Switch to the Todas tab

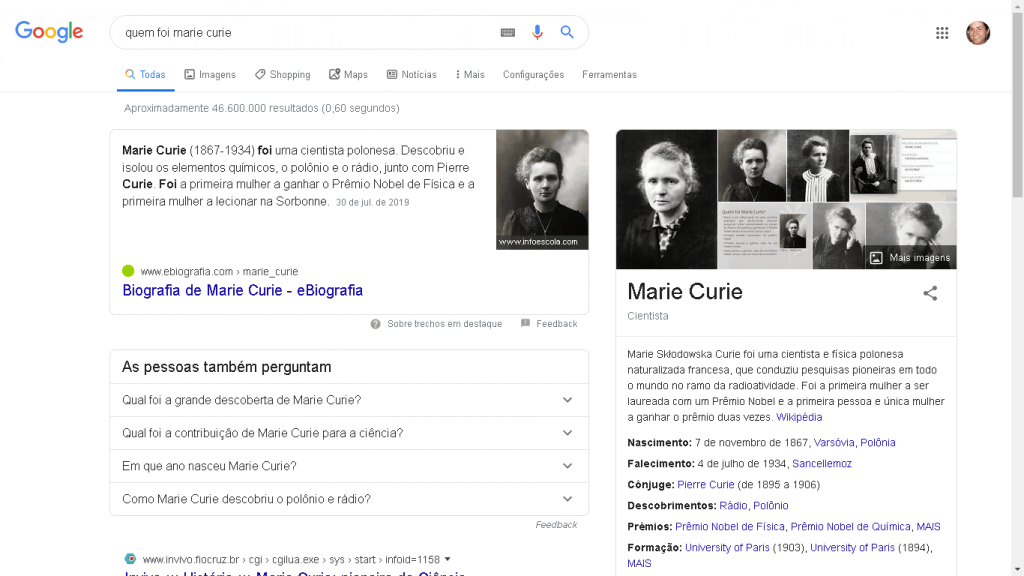coord(146,74)
